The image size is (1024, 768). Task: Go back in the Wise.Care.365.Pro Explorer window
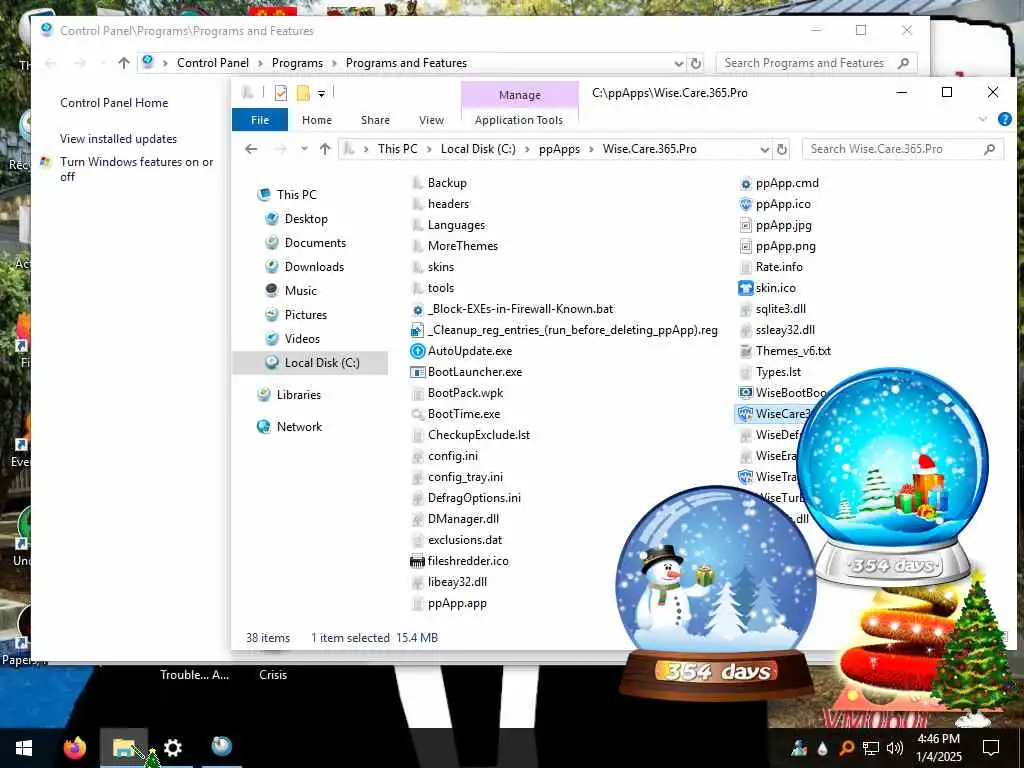tap(251, 149)
